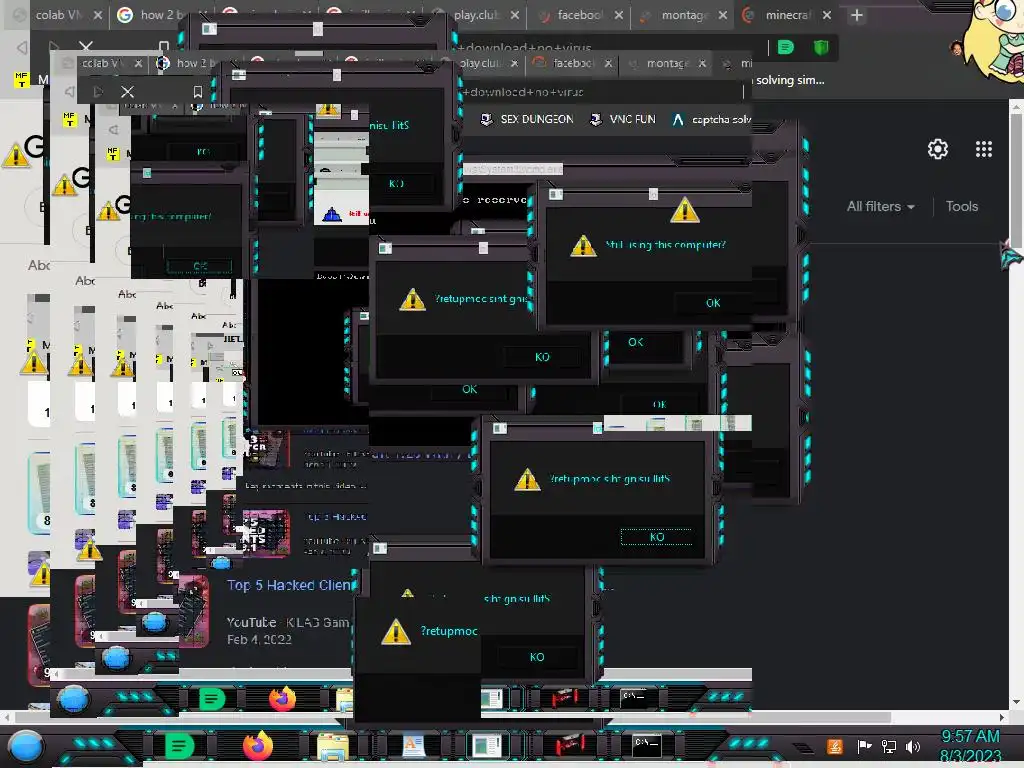Open the Google apps grid icon
Image resolution: width=1024 pixels, height=768 pixels.
pos(984,149)
